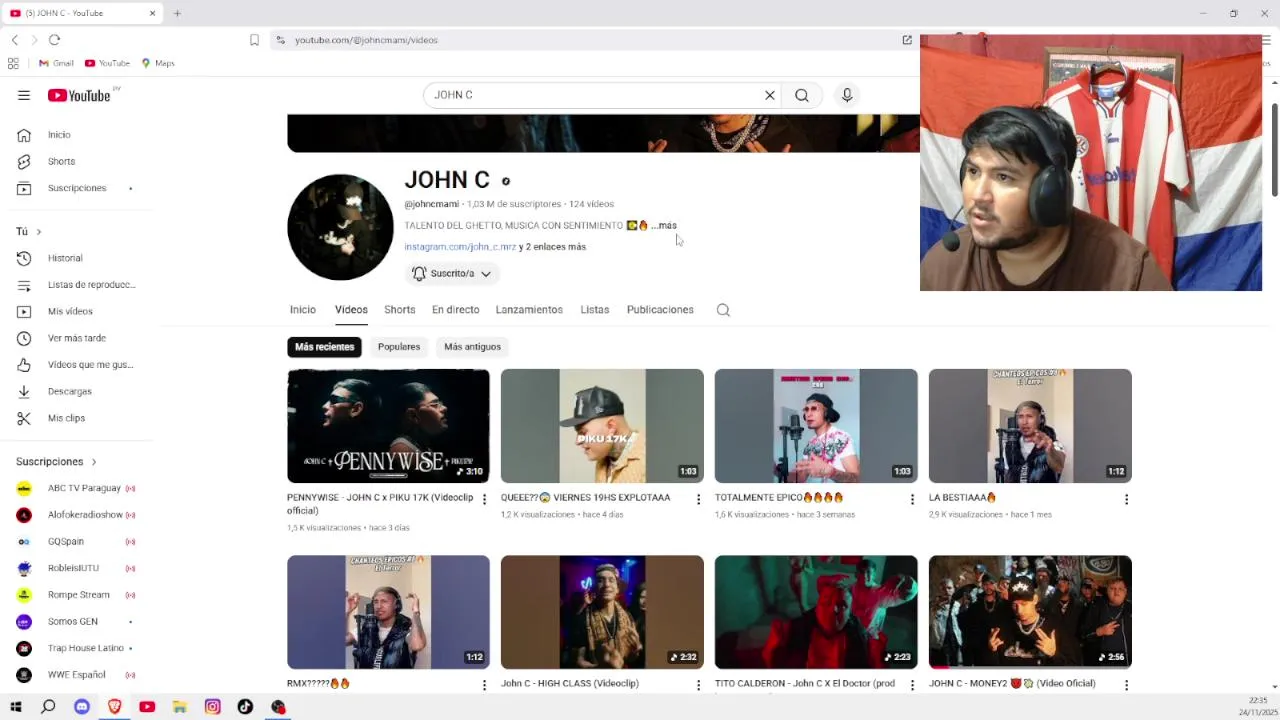
Task: Bookmark this page icon
Action: pos(254,40)
